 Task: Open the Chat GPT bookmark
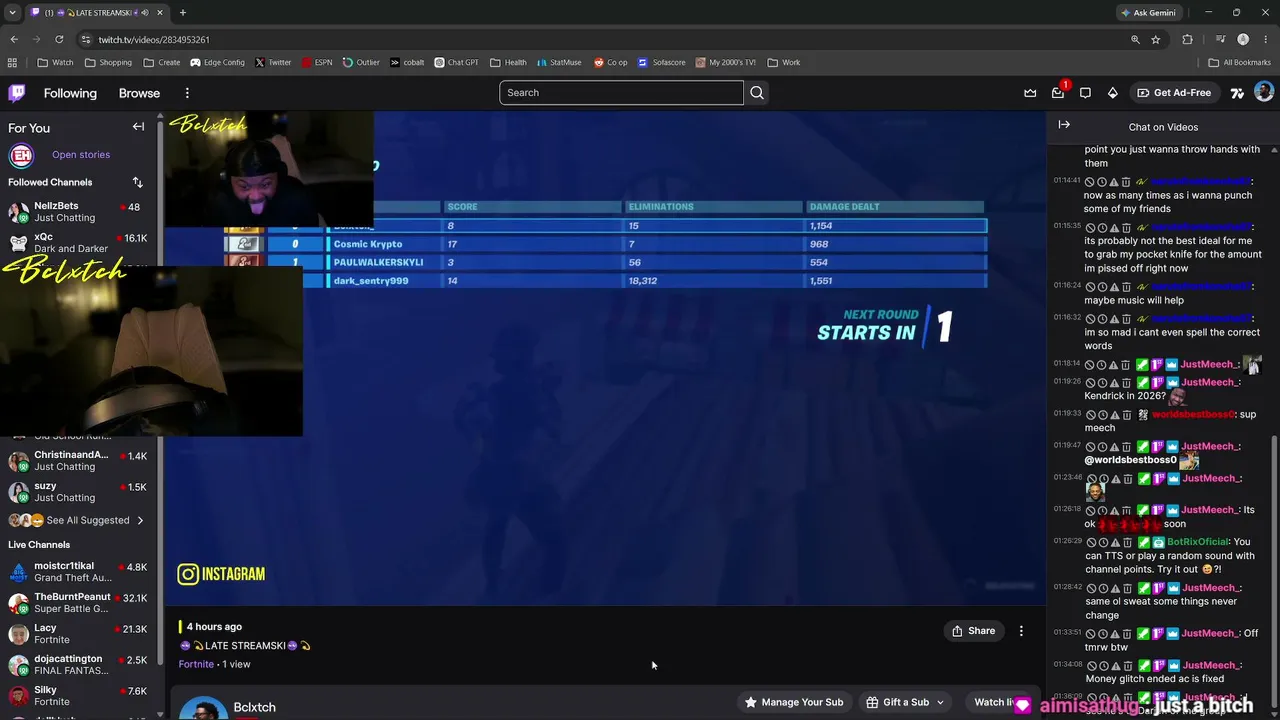click(456, 62)
